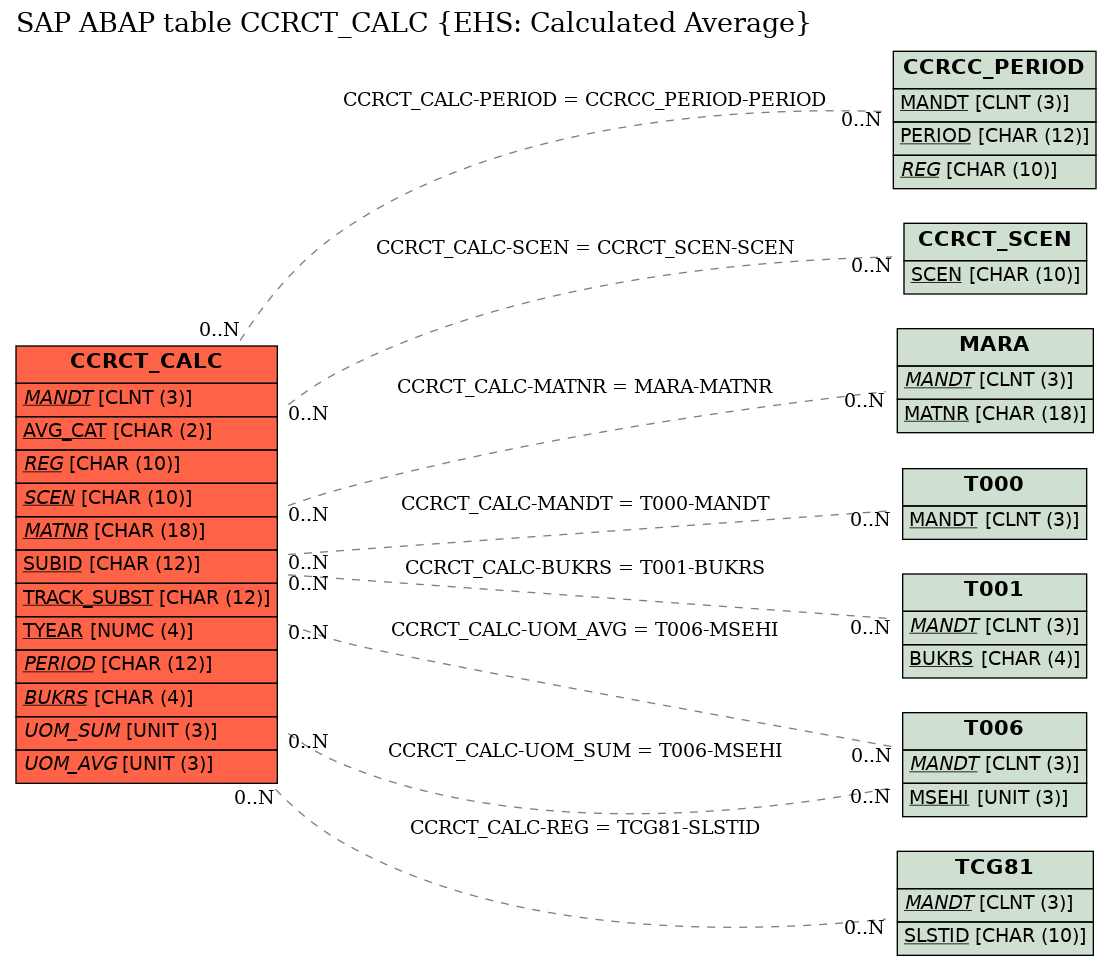Select the label "CCRCT_CALC-UOM_AVG = T006-MSEHI"
Viewport: 1112px width, 966px height.
[x=584, y=630]
